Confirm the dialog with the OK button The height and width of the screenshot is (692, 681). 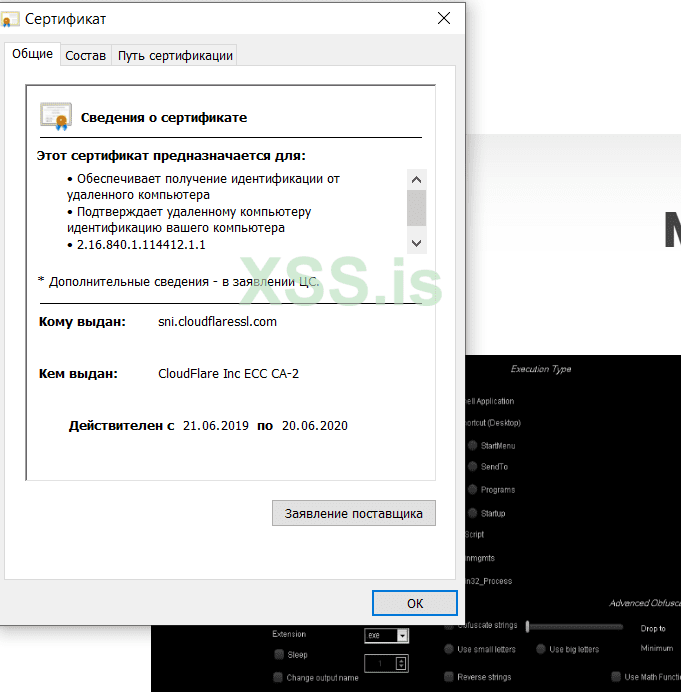pyautogui.click(x=415, y=603)
